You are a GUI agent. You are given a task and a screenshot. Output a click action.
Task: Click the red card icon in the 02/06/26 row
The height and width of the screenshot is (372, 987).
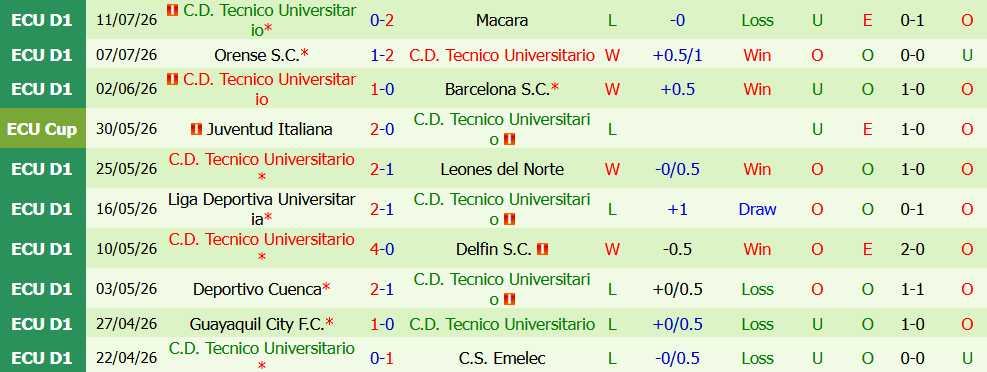[172, 79]
